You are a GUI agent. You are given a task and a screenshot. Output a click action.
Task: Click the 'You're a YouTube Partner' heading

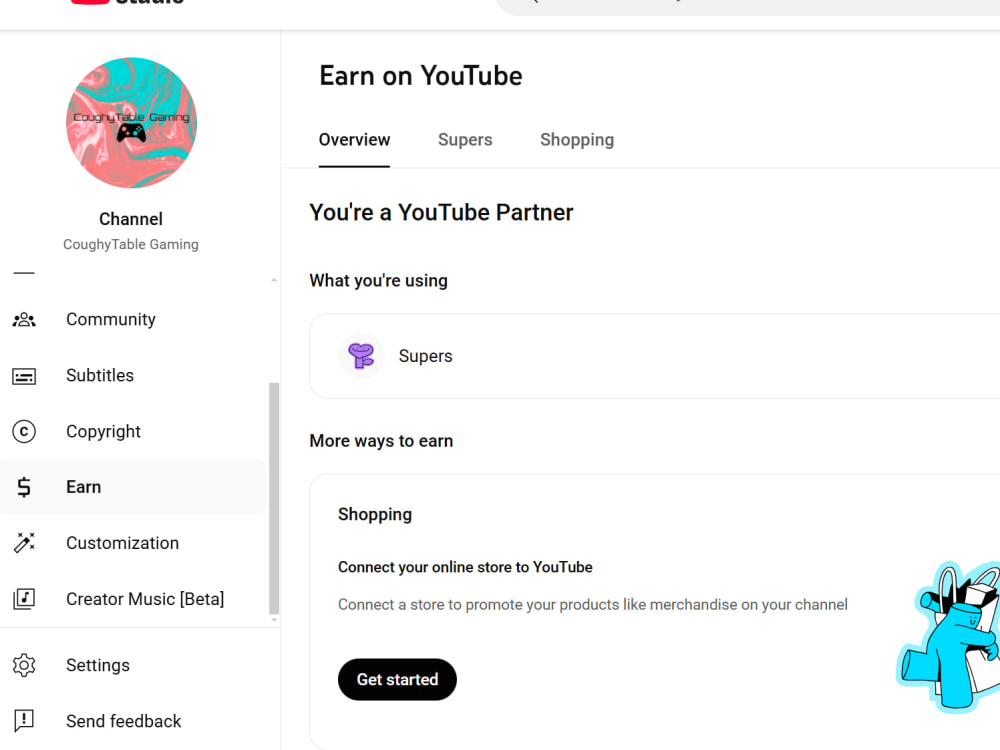tap(441, 212)
